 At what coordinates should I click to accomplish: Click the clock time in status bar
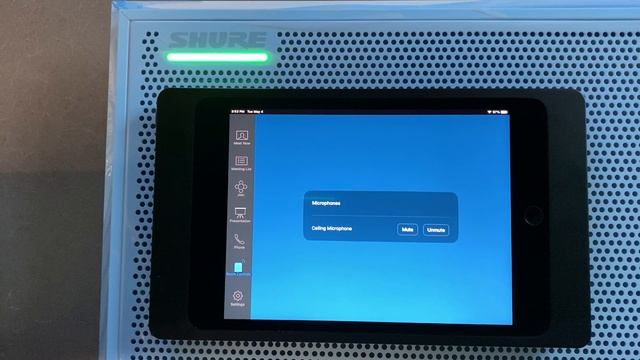coord(238,111)
